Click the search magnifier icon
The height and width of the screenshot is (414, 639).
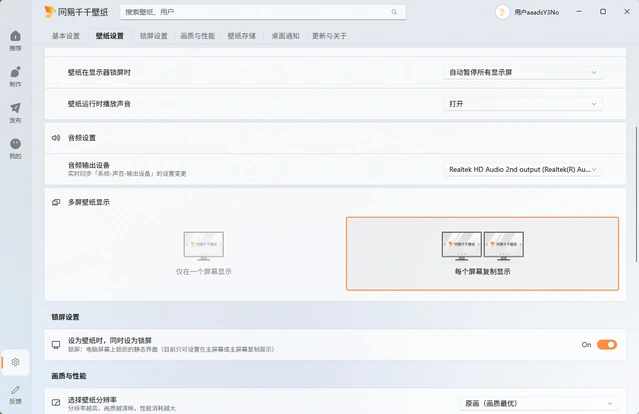pos(394,12)
